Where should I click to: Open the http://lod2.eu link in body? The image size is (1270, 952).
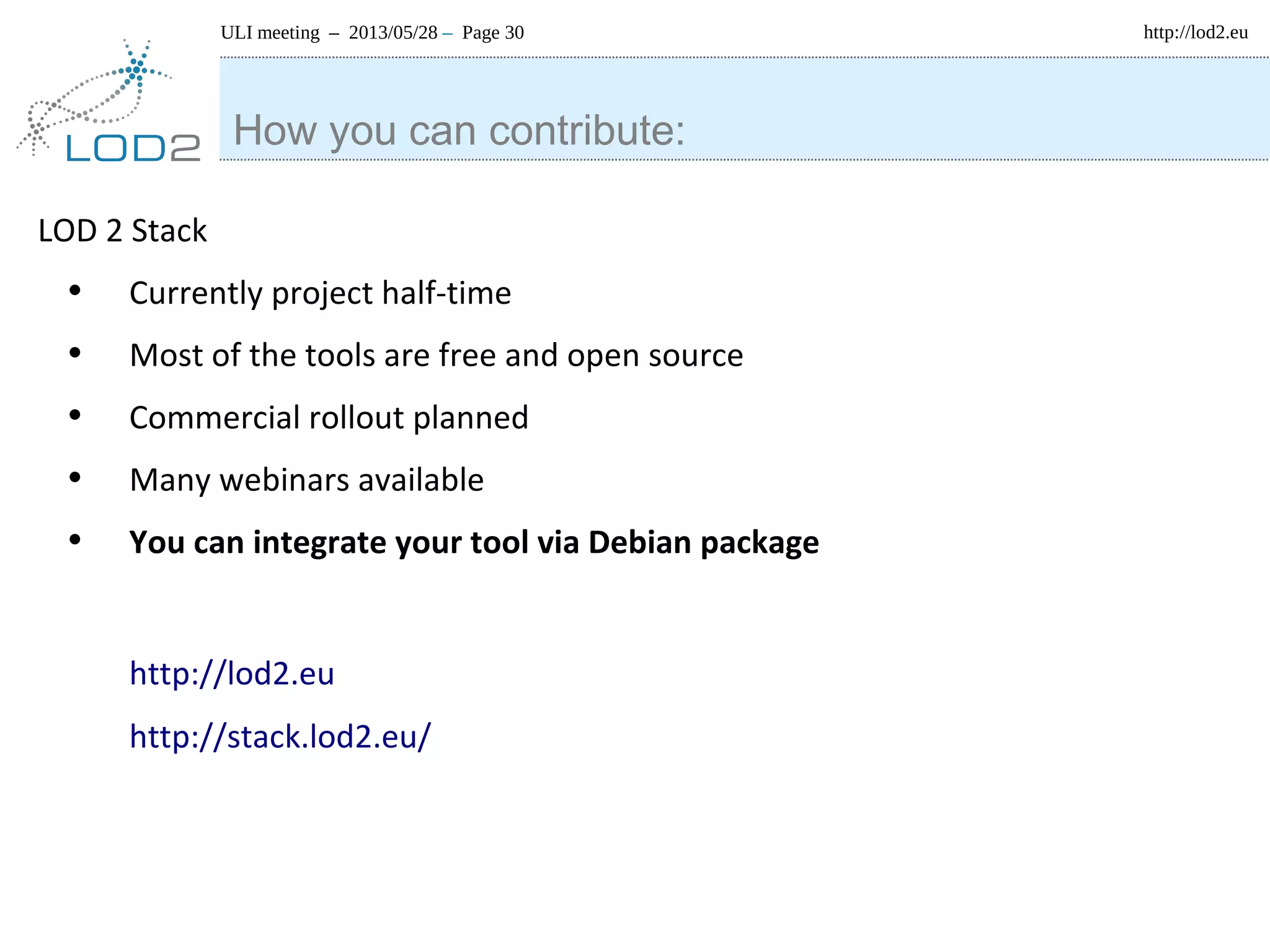pos(232,674)
